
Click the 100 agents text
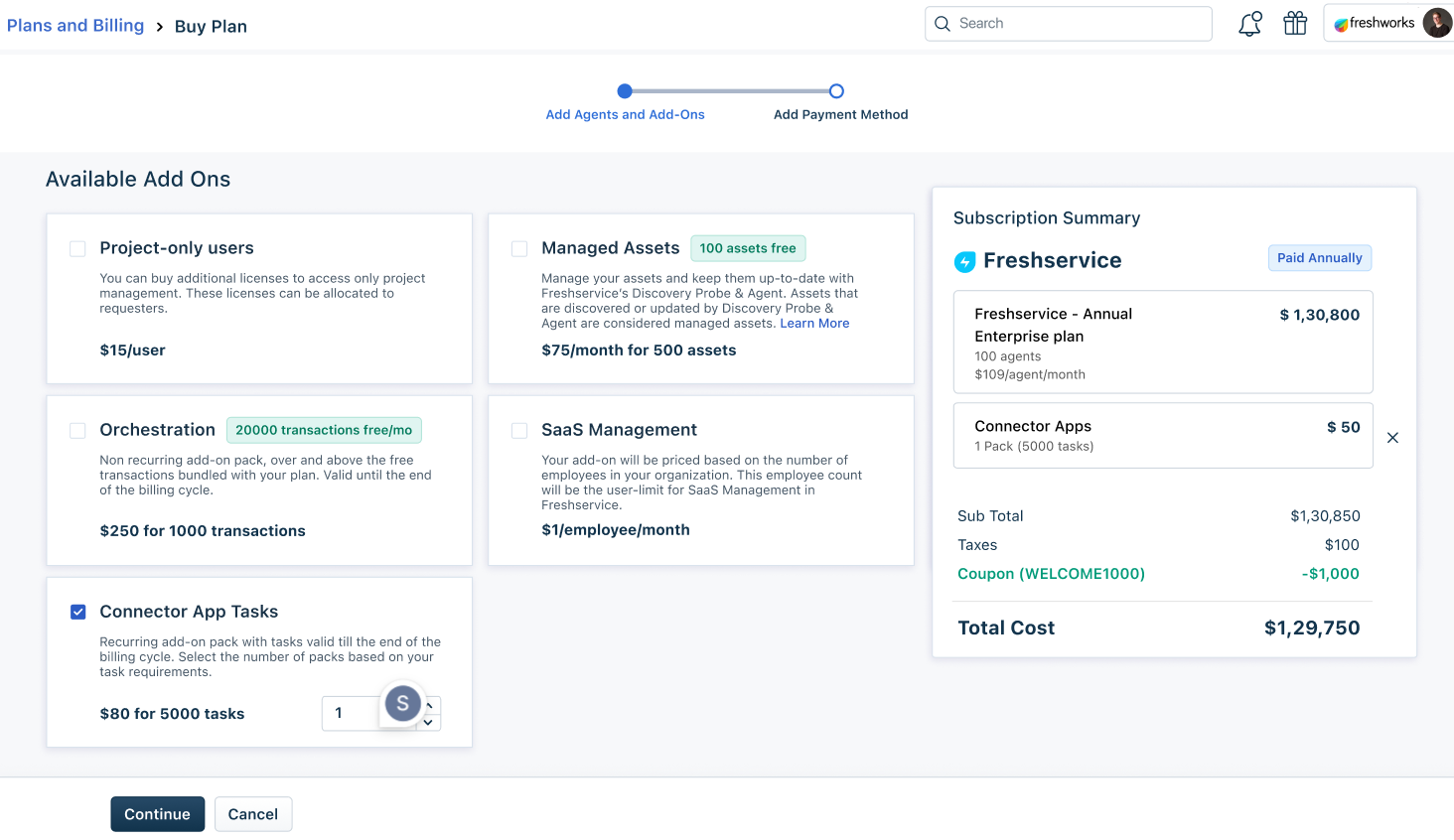coord(1008,356)
